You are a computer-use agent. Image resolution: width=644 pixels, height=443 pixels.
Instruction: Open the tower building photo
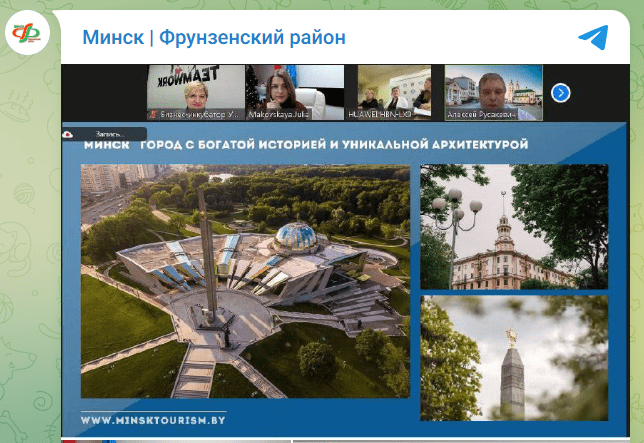tap(513, 227)
